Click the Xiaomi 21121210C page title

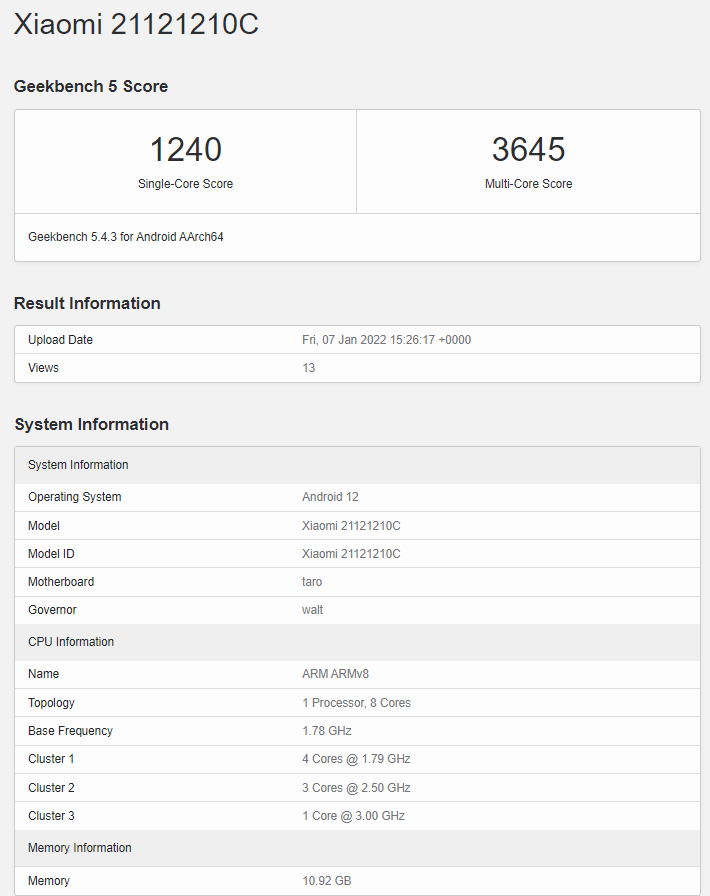(x=136, y=24)
